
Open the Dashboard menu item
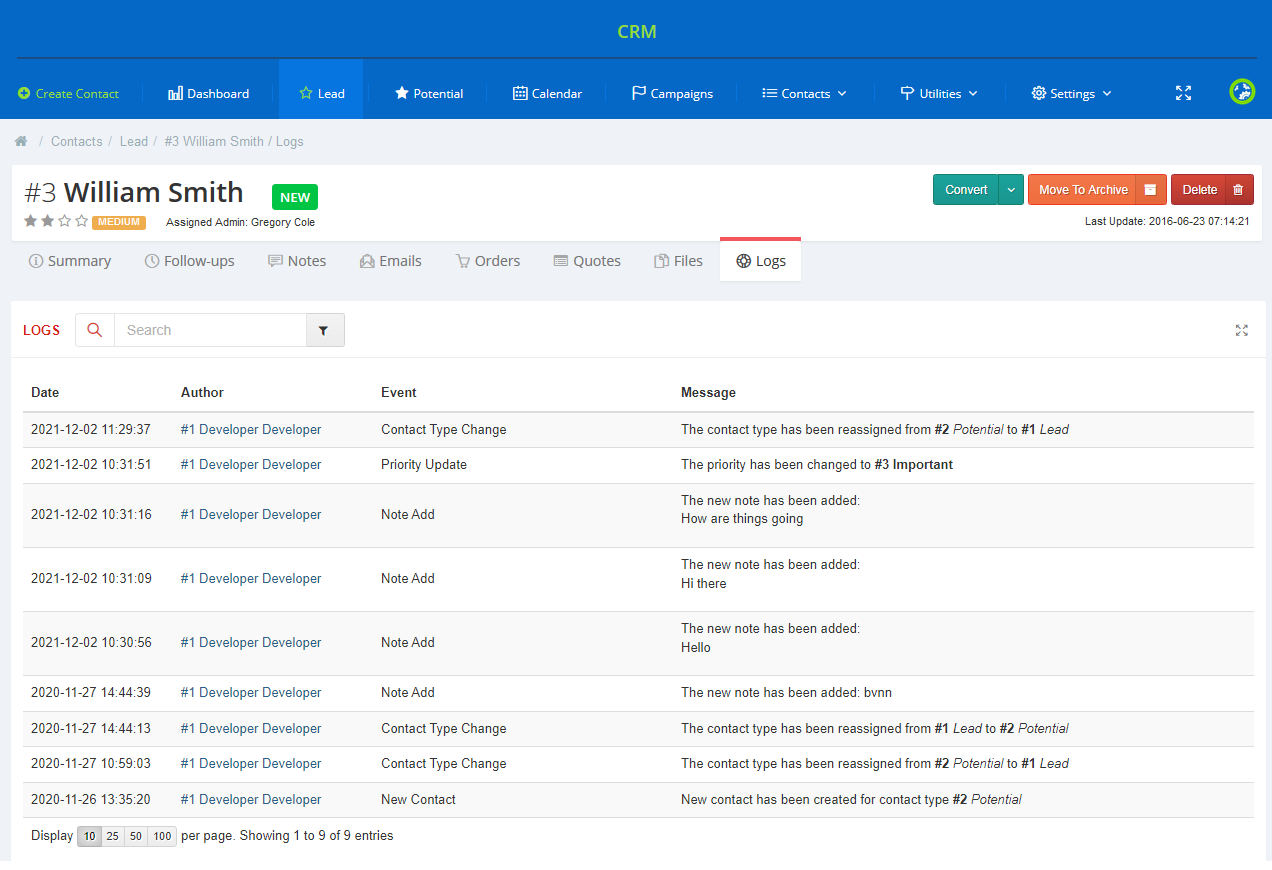pyautogui.click(x=208, y=93)
